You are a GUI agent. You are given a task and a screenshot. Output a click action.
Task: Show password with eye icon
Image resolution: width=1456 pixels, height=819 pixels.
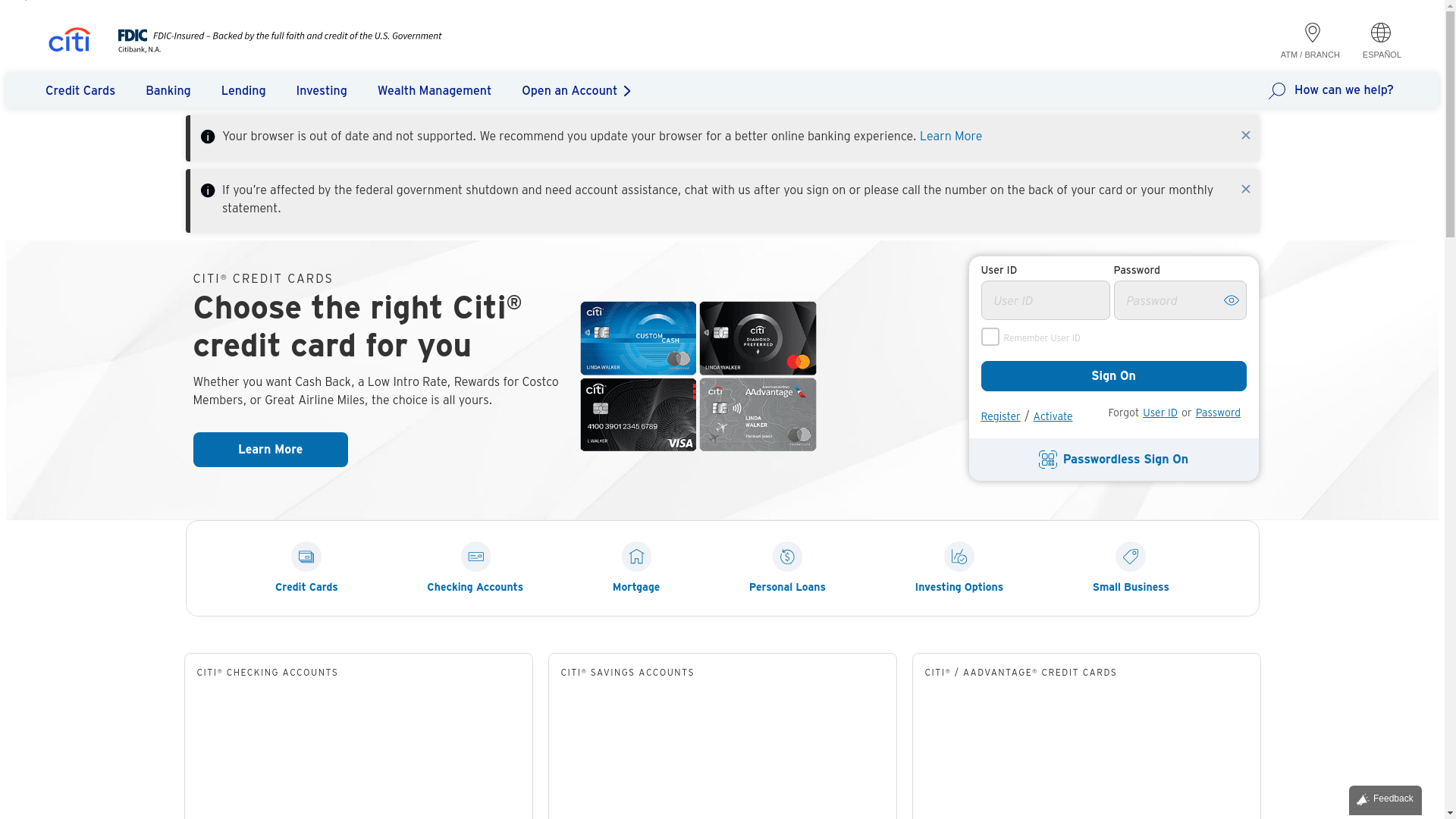click(x=1231, y=300)
